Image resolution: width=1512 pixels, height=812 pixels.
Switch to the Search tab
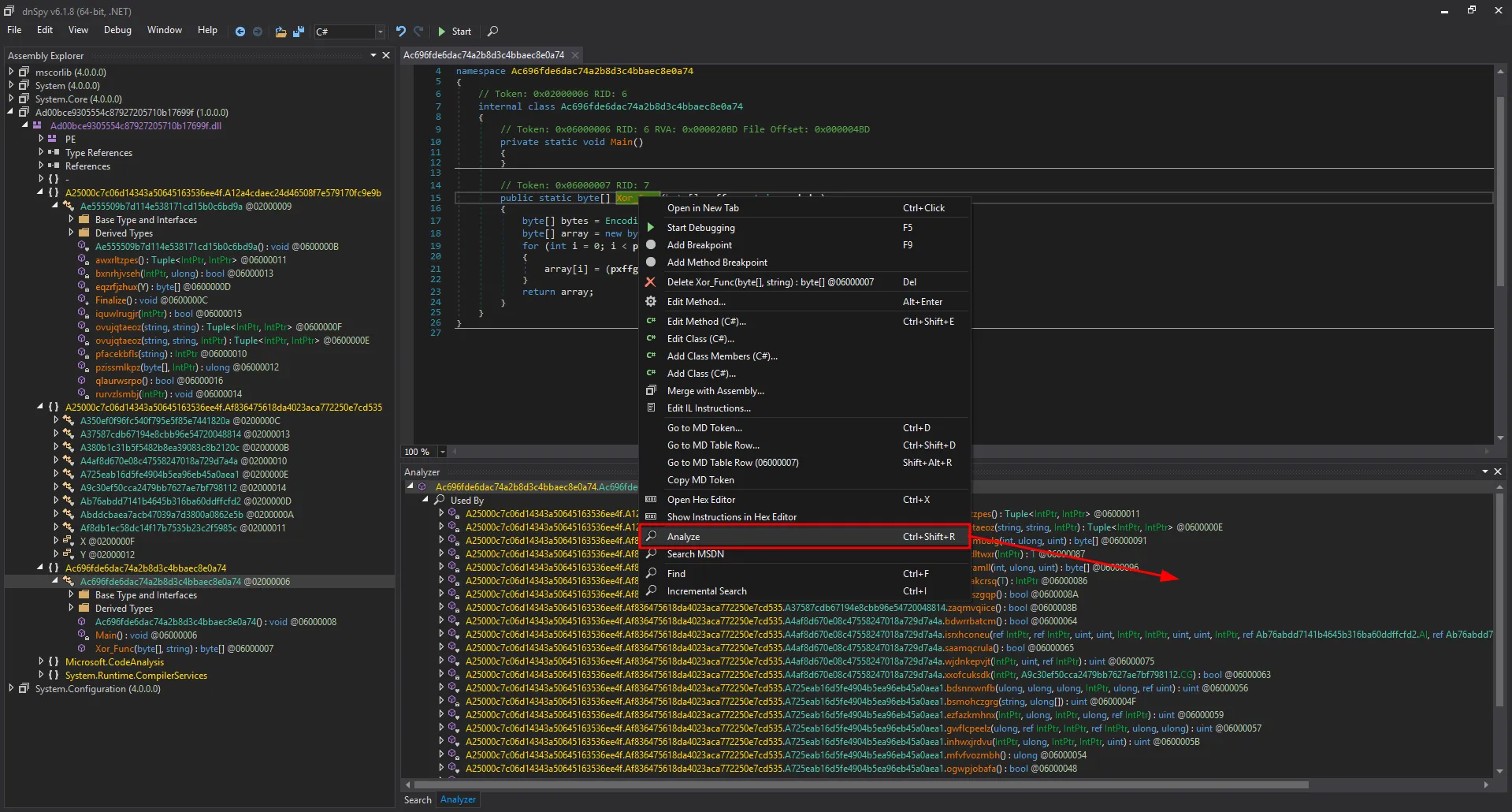[x=418, y=799]
